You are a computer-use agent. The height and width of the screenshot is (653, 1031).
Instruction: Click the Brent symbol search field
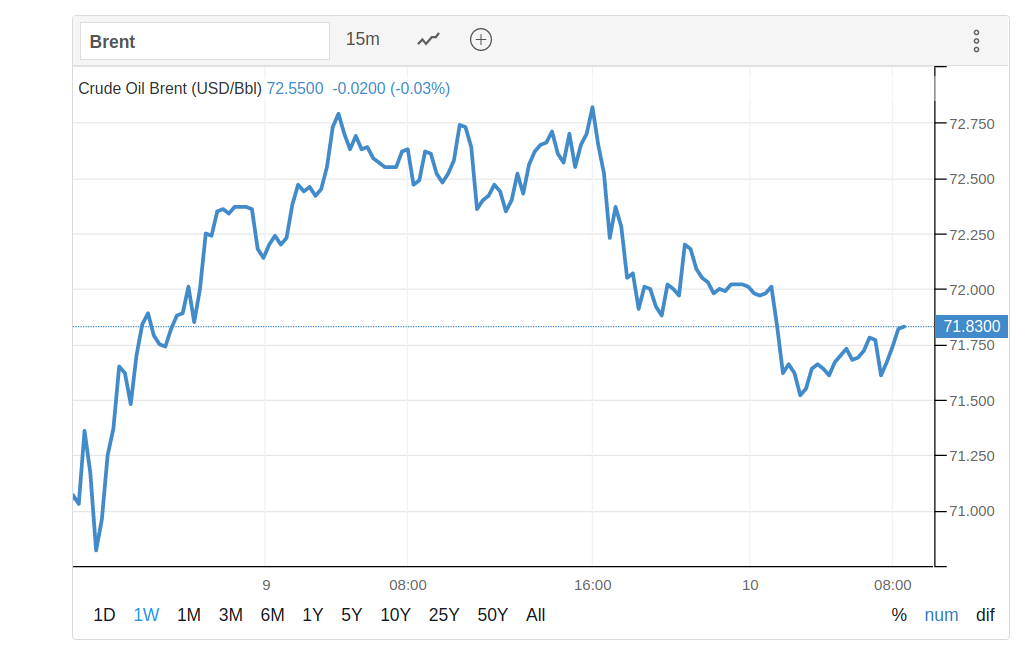tap(204, 41)
